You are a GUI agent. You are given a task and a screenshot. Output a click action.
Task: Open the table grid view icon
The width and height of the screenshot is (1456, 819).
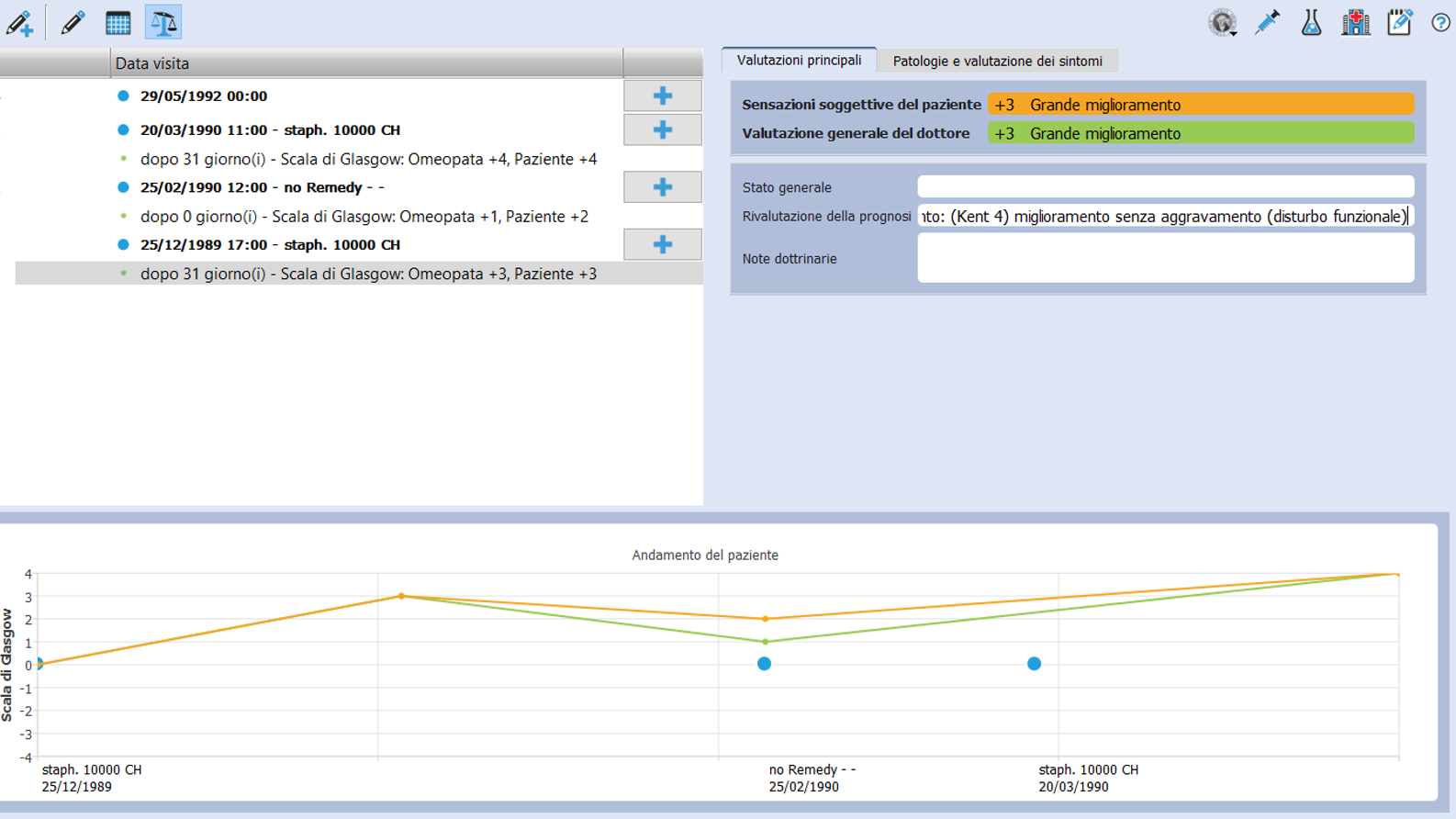pos(118,23)
